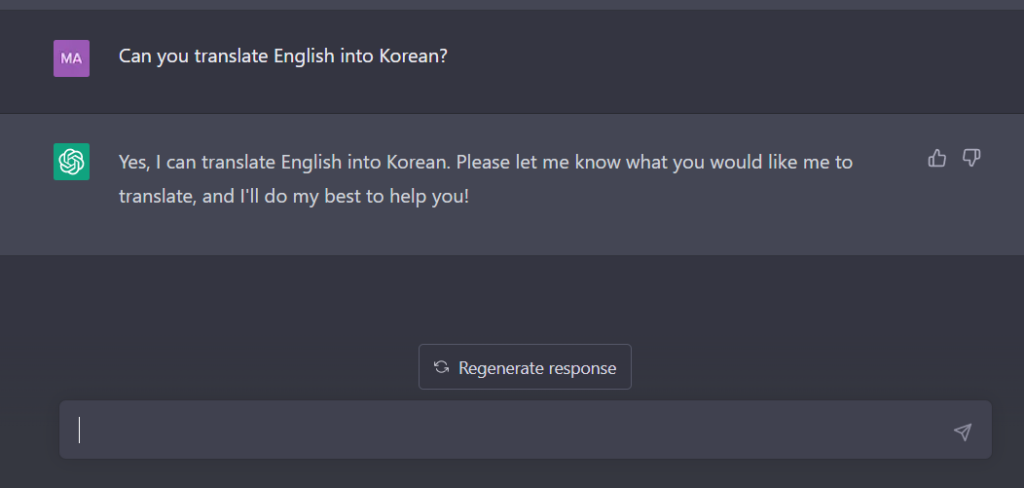Click the user question about Korean translation
The width and height of the screenshot is (1024, 488).
[283, 56]
